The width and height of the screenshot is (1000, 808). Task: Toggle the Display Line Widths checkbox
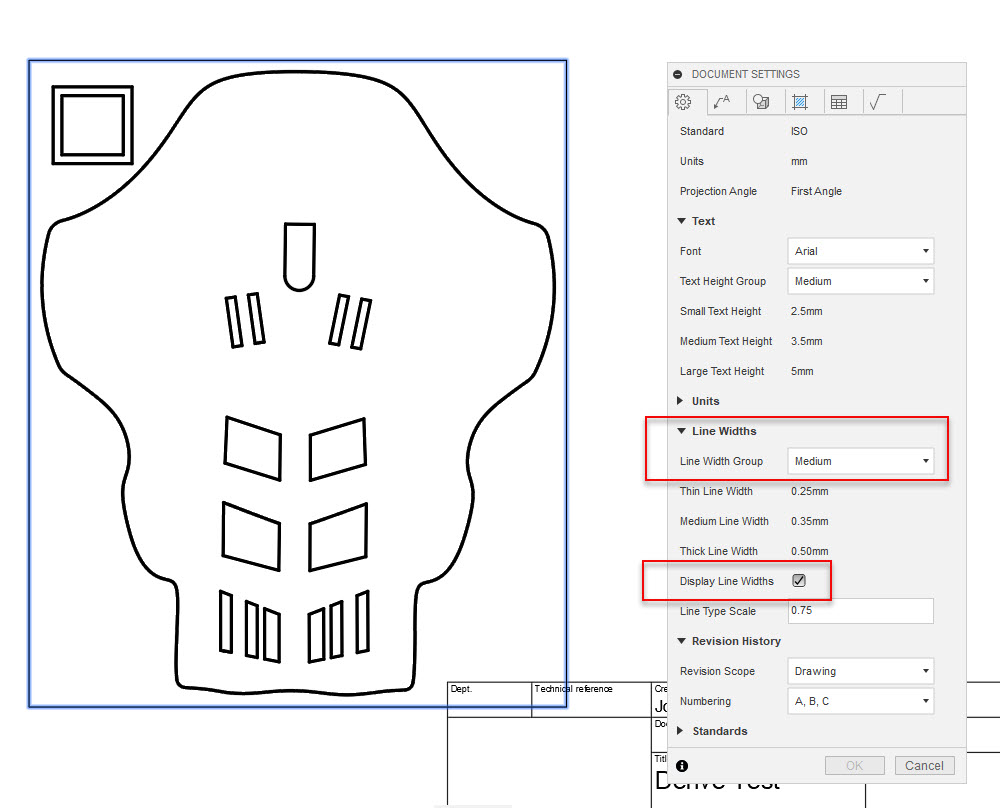point(798,580)
